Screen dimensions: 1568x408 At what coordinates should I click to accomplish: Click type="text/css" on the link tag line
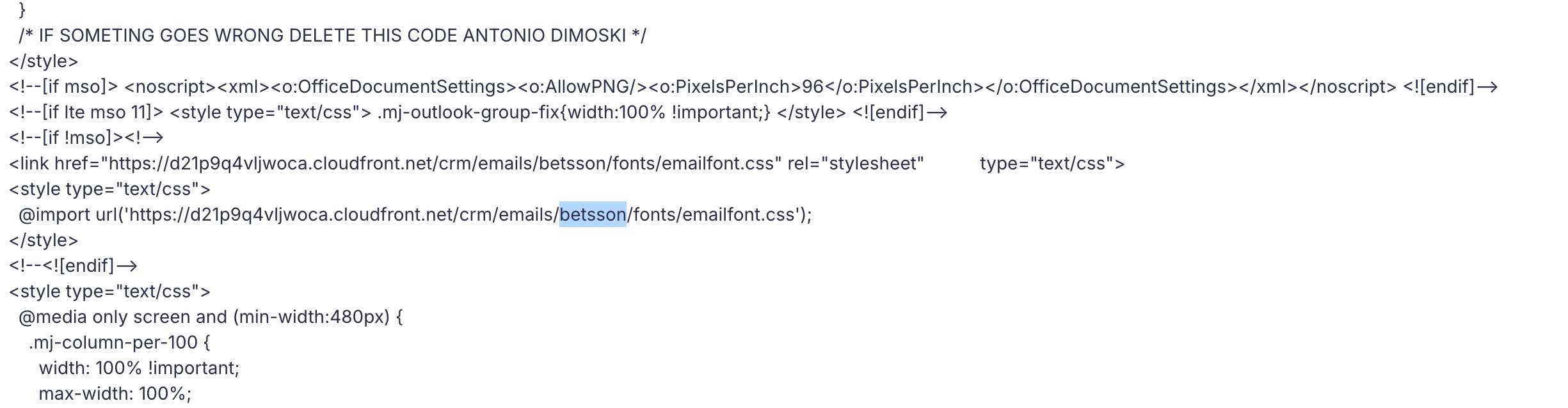click(x=1052, y=164)
